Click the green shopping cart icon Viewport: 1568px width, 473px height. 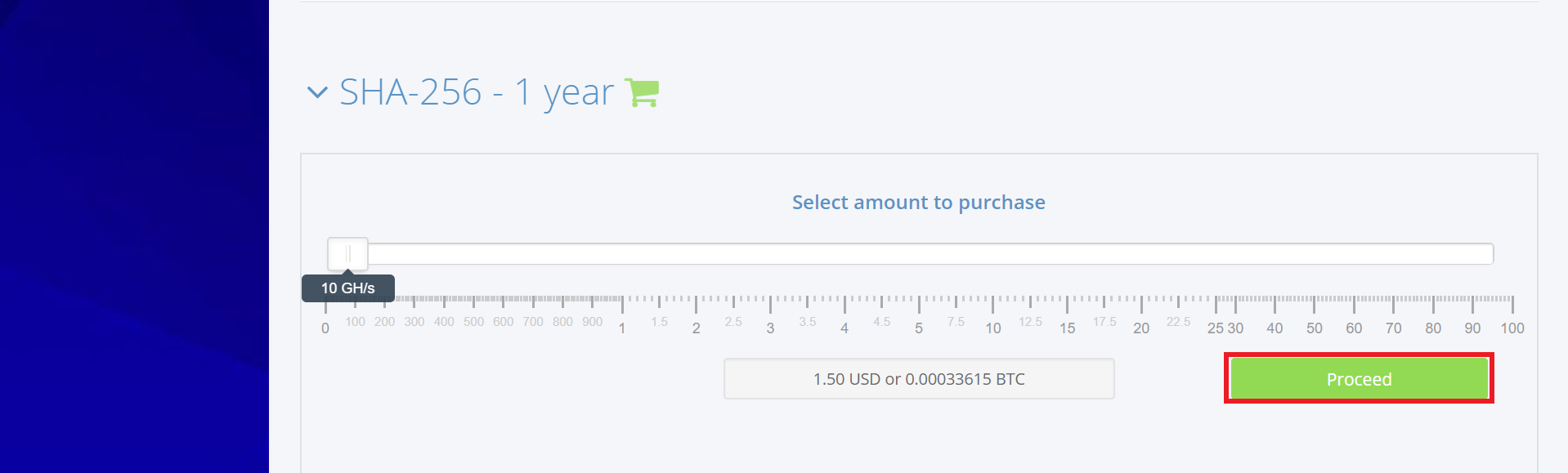(x=642, y=92)
